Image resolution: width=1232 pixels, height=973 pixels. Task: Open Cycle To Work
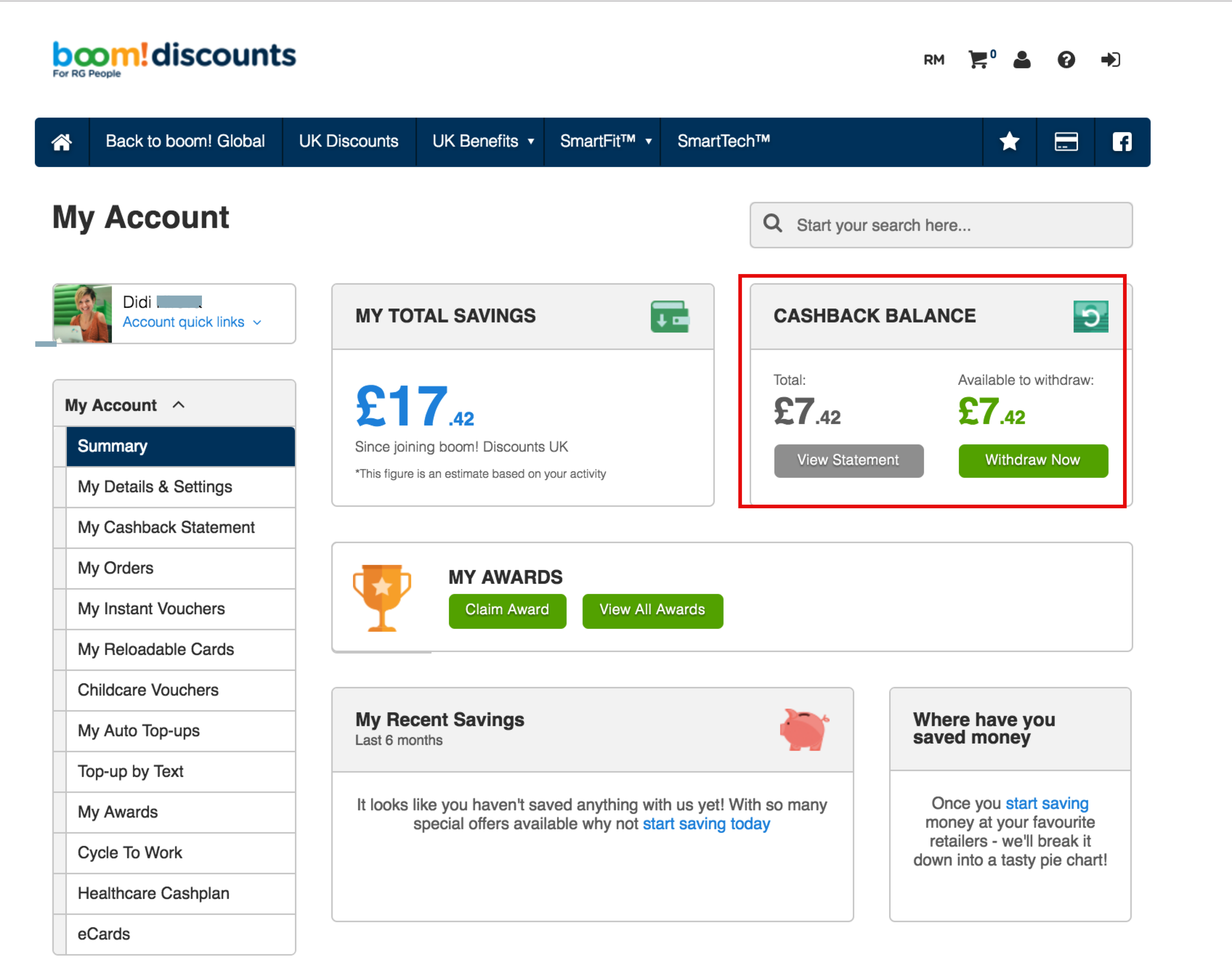click(x=181, y=853)
